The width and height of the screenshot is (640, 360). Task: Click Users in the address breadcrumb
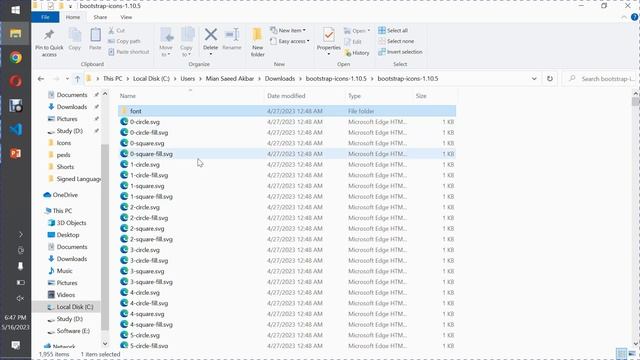188,78
